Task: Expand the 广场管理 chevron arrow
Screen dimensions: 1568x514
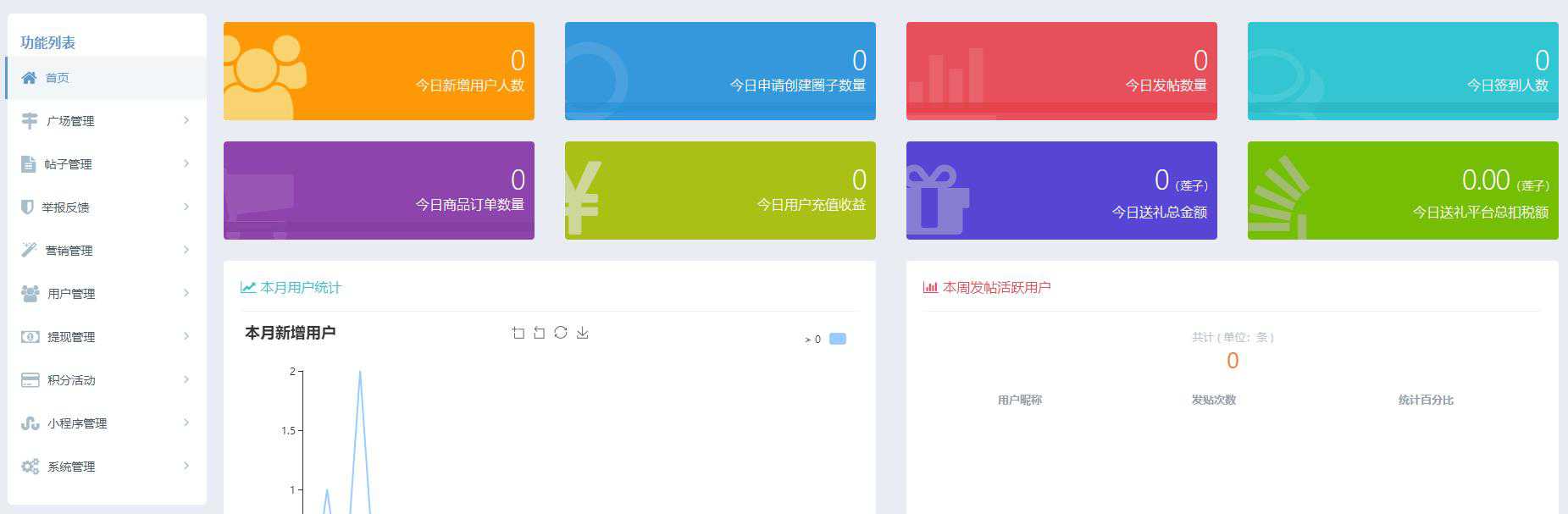Action: [x=186, y=121]
